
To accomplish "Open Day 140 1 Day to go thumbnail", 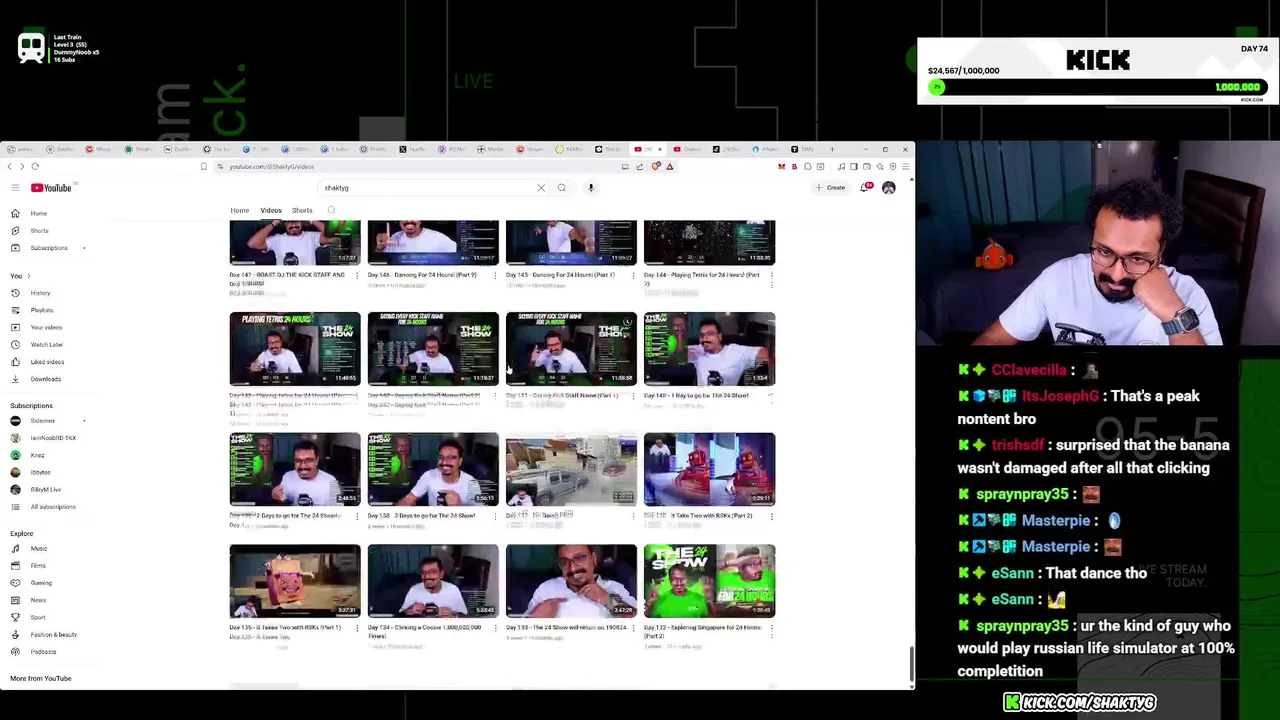I will [709, 349].
